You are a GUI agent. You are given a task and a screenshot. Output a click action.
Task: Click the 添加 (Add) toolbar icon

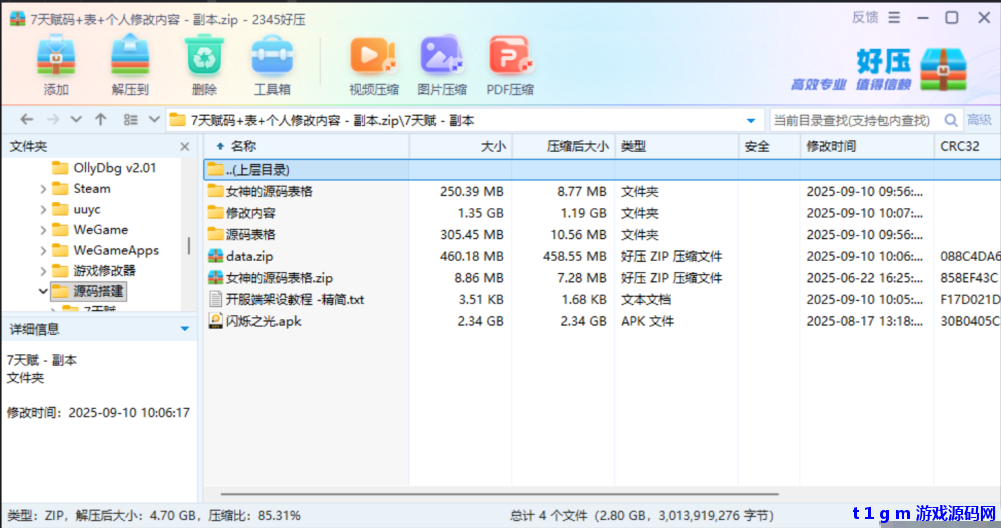coord(56,57)
